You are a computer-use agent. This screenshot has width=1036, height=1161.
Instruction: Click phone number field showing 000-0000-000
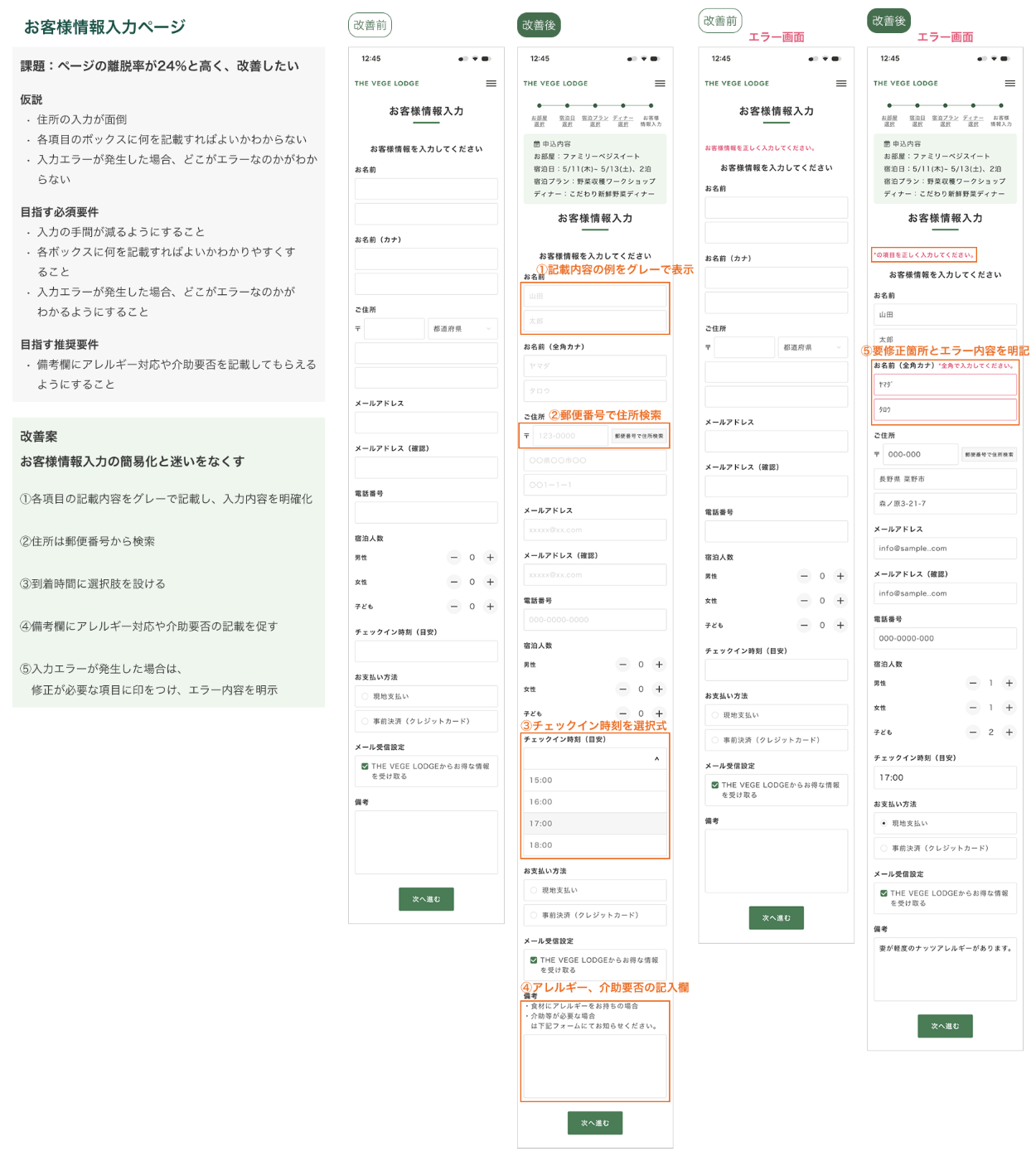click(x=945, y=639)
